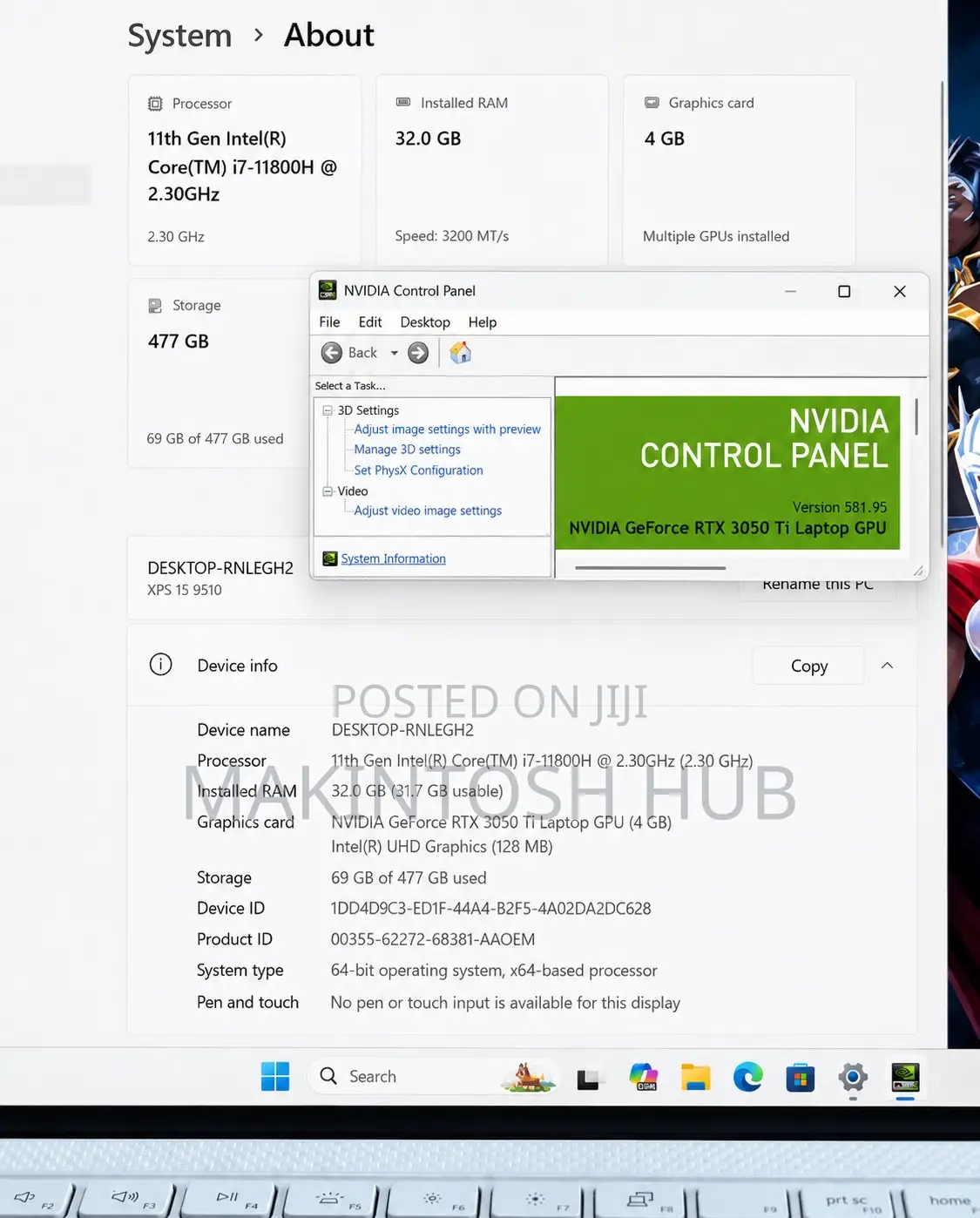Click the System breadcrumb in Settings
Viewport: 980px width, 1218px height.
(x=179, y=36)
